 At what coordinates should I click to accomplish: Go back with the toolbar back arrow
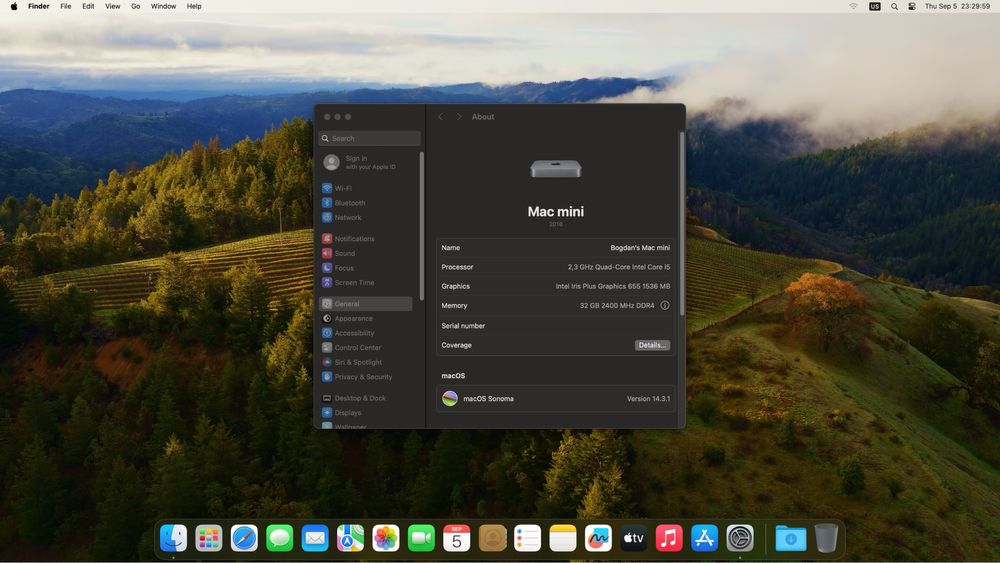(440, 117)
